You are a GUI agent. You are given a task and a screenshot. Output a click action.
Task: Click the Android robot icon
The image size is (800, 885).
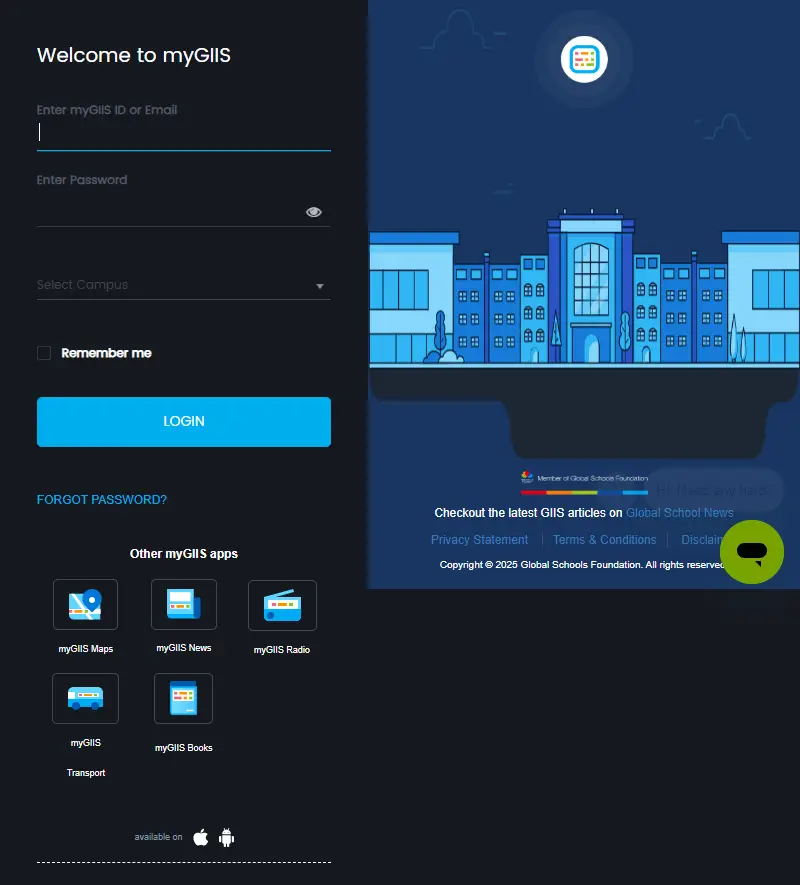tap(226, 838)
